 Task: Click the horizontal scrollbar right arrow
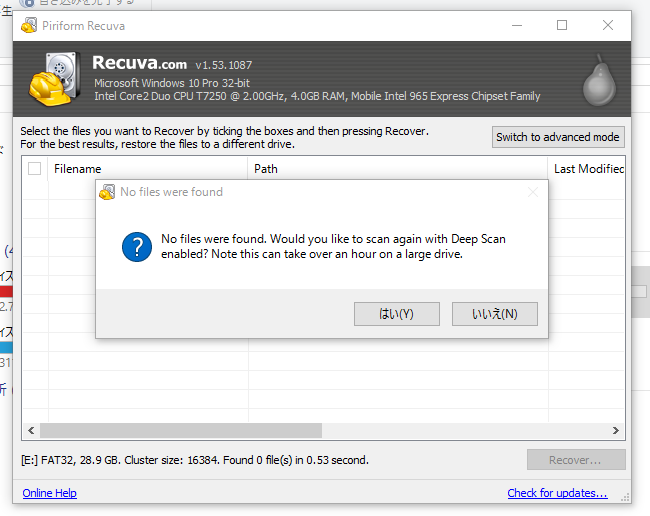click(616, 431)
